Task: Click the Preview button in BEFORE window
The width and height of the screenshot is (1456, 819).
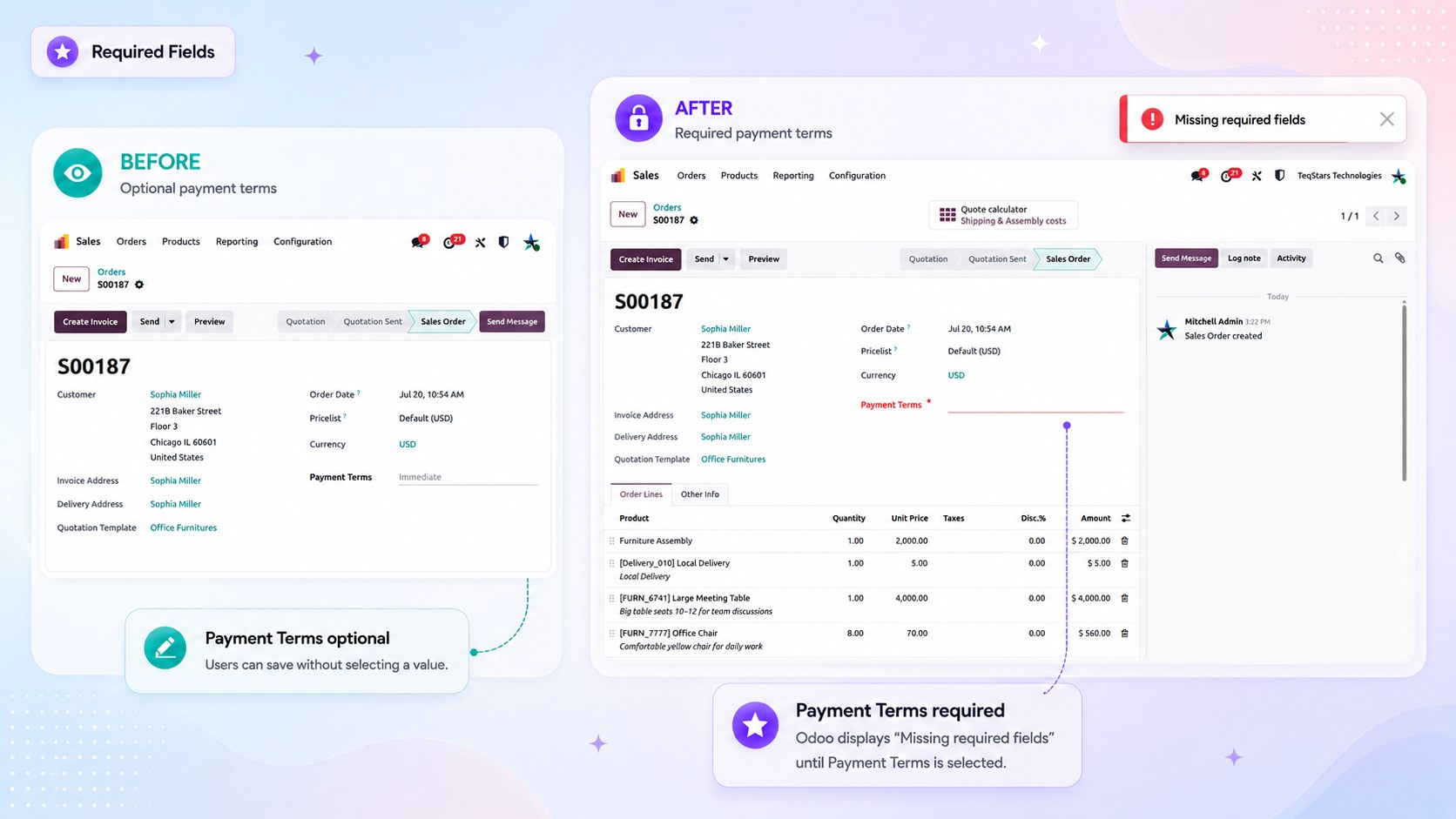Action: (209, 322)
